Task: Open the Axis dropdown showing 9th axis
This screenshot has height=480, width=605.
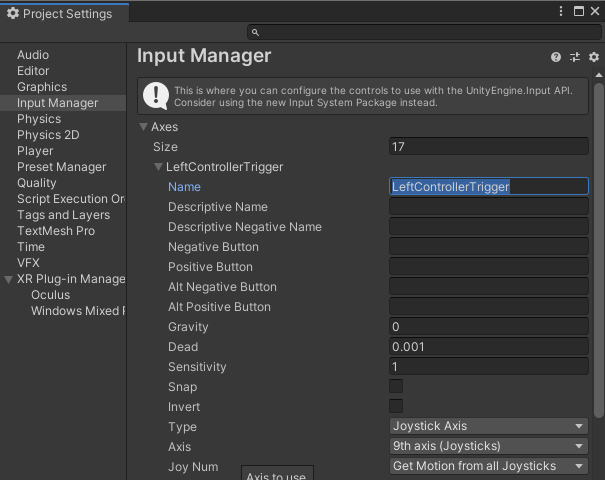Action: 488,446
